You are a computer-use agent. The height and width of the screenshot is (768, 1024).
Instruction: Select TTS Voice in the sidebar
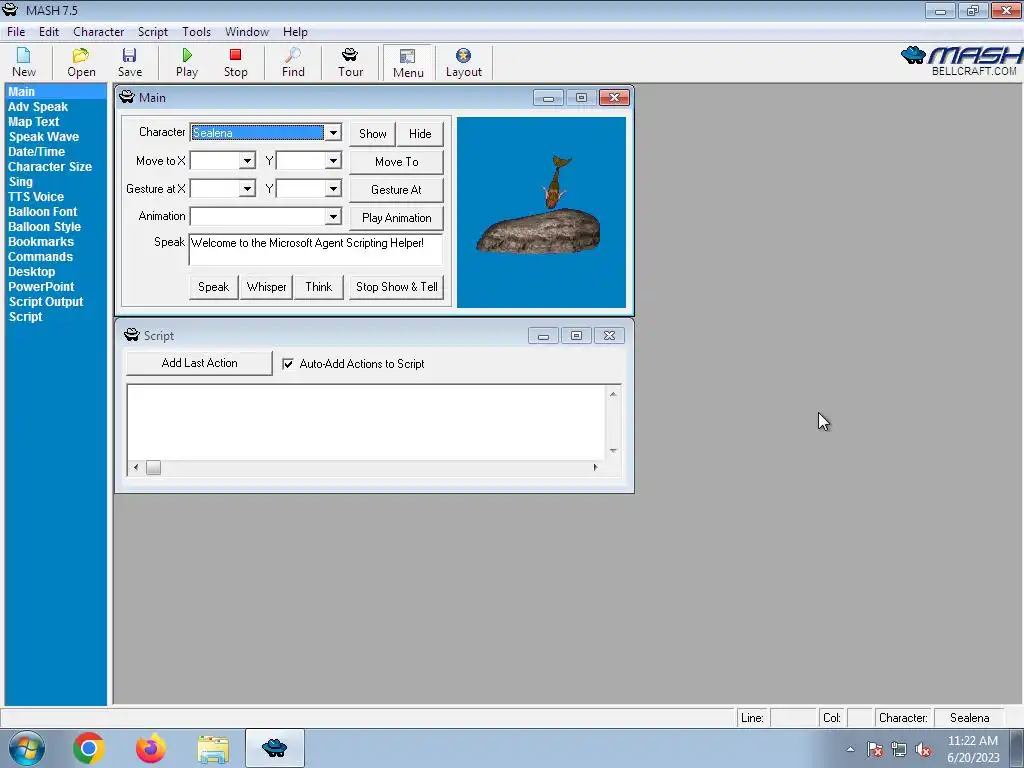point(36,197)
